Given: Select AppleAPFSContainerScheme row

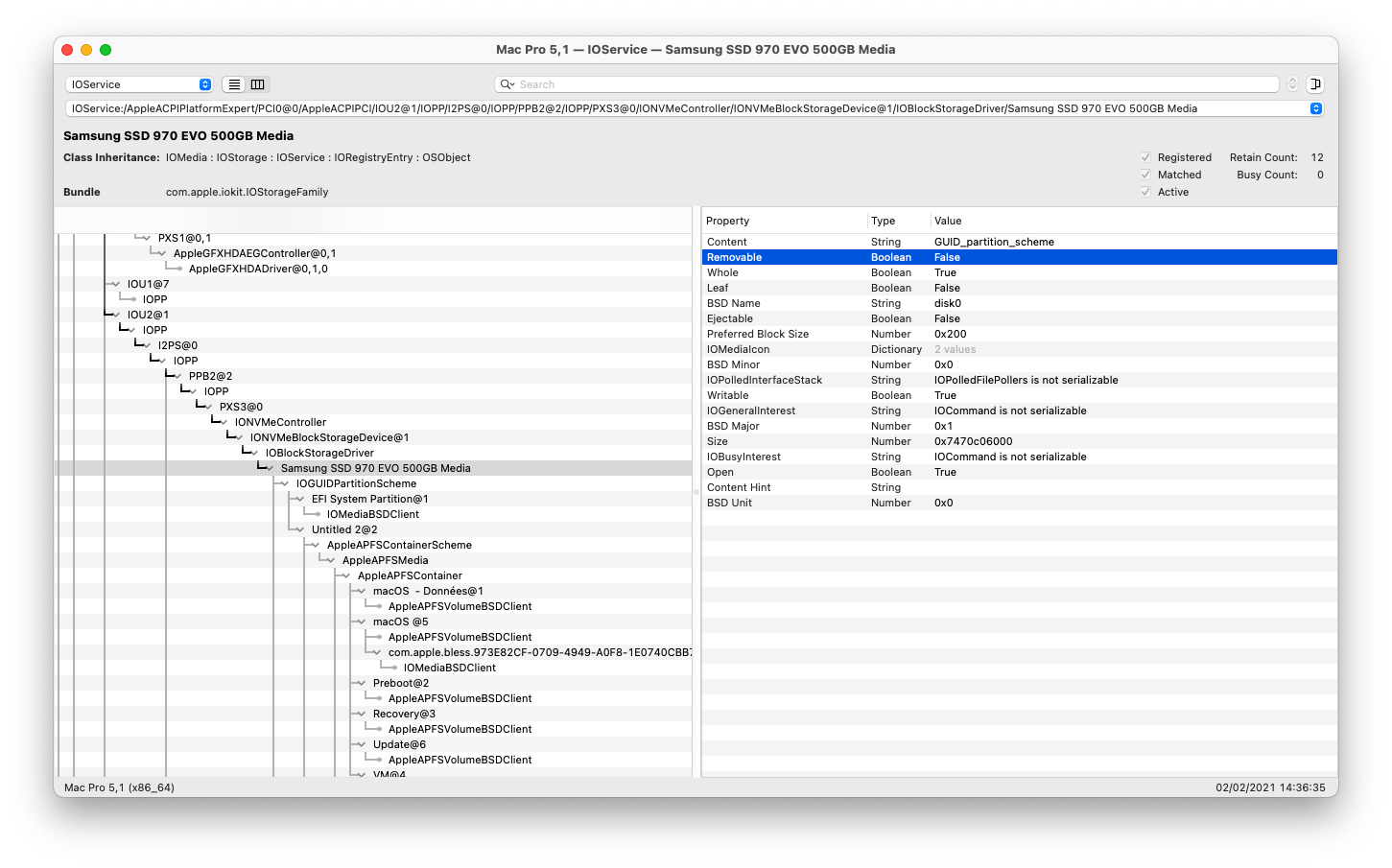Looking at the screenshot, I should pos(373,545).
